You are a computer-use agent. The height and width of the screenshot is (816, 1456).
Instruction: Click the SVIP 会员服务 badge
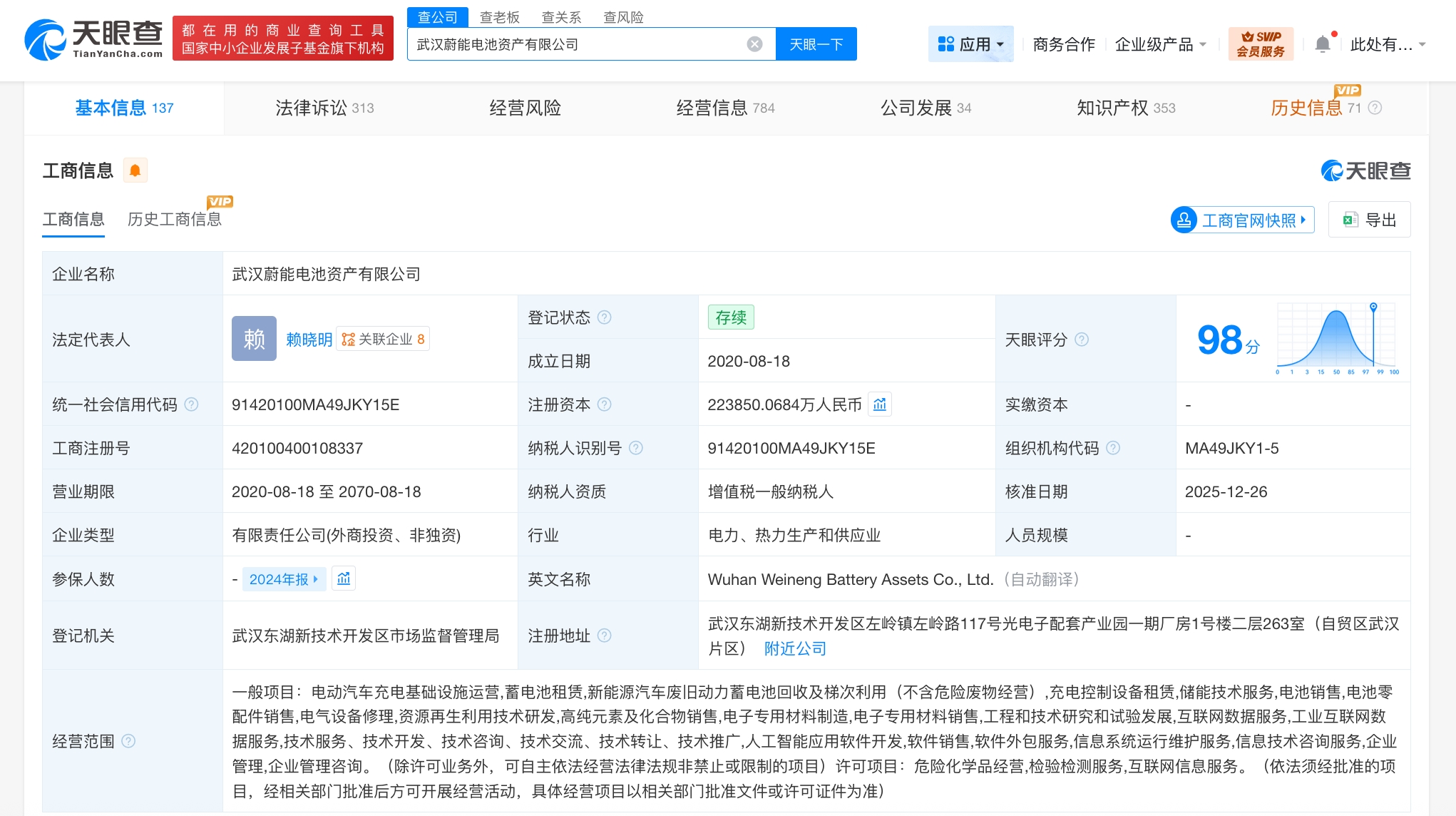(1260, 44)
